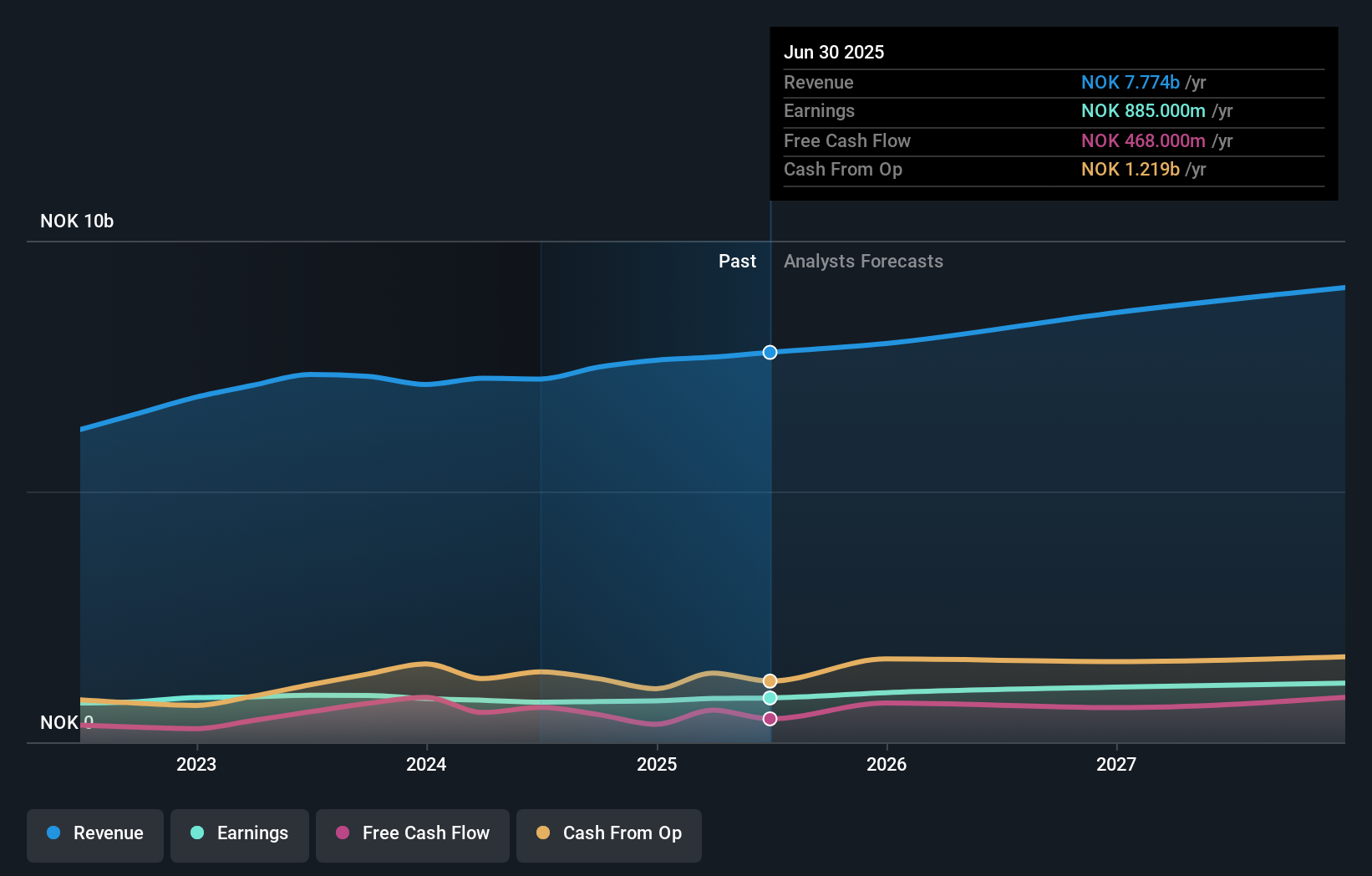Click the pink Free Cash Flow legend dot
The image size is (1372, 876).
(x=342, y=833)
